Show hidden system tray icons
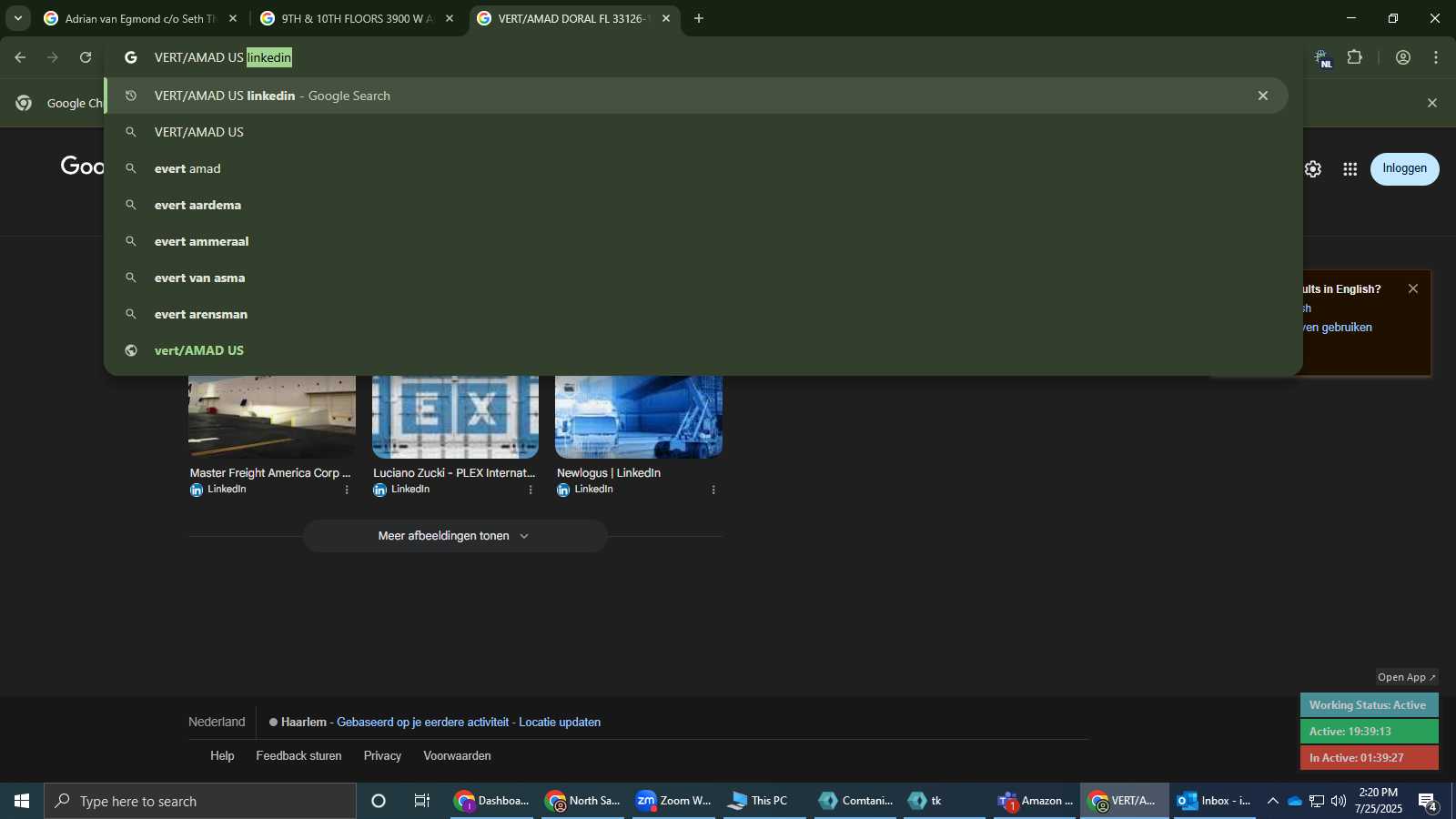Viewport: 1456px width, 819px height. 1273,801
